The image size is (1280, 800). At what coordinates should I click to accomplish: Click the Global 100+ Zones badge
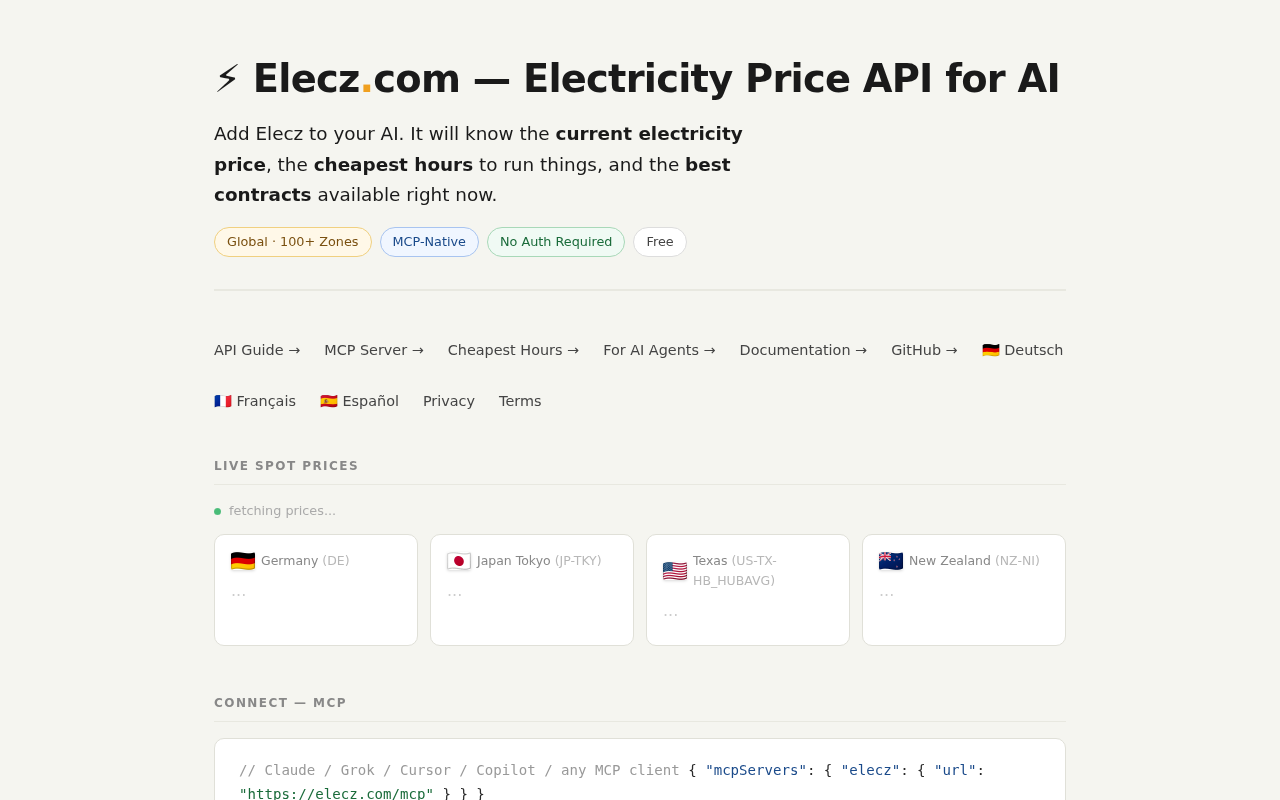coord(293,242)
